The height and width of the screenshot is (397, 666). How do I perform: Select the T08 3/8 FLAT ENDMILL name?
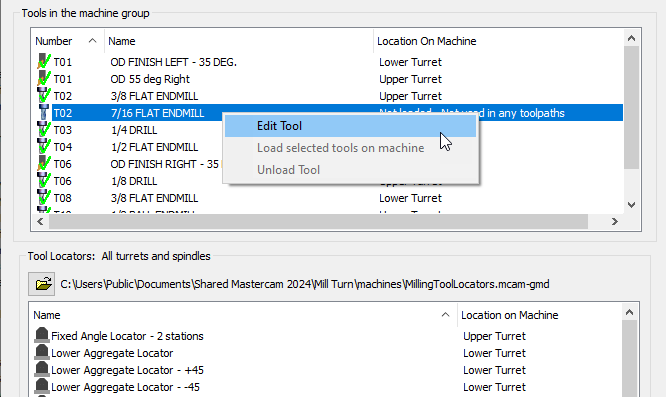(154, 198)
